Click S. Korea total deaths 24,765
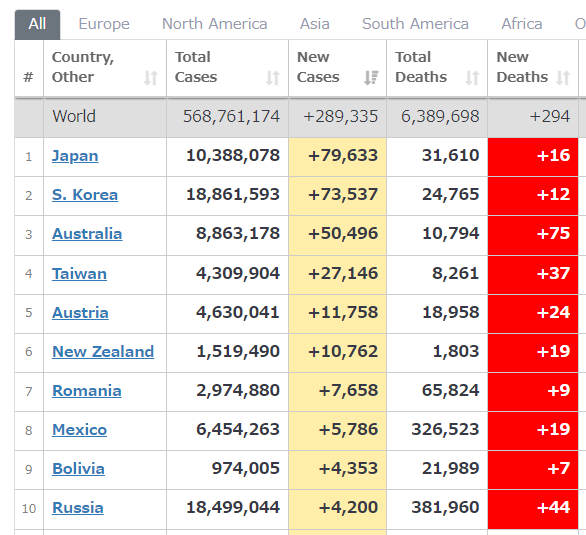The image size is (586, 535). 450,194
